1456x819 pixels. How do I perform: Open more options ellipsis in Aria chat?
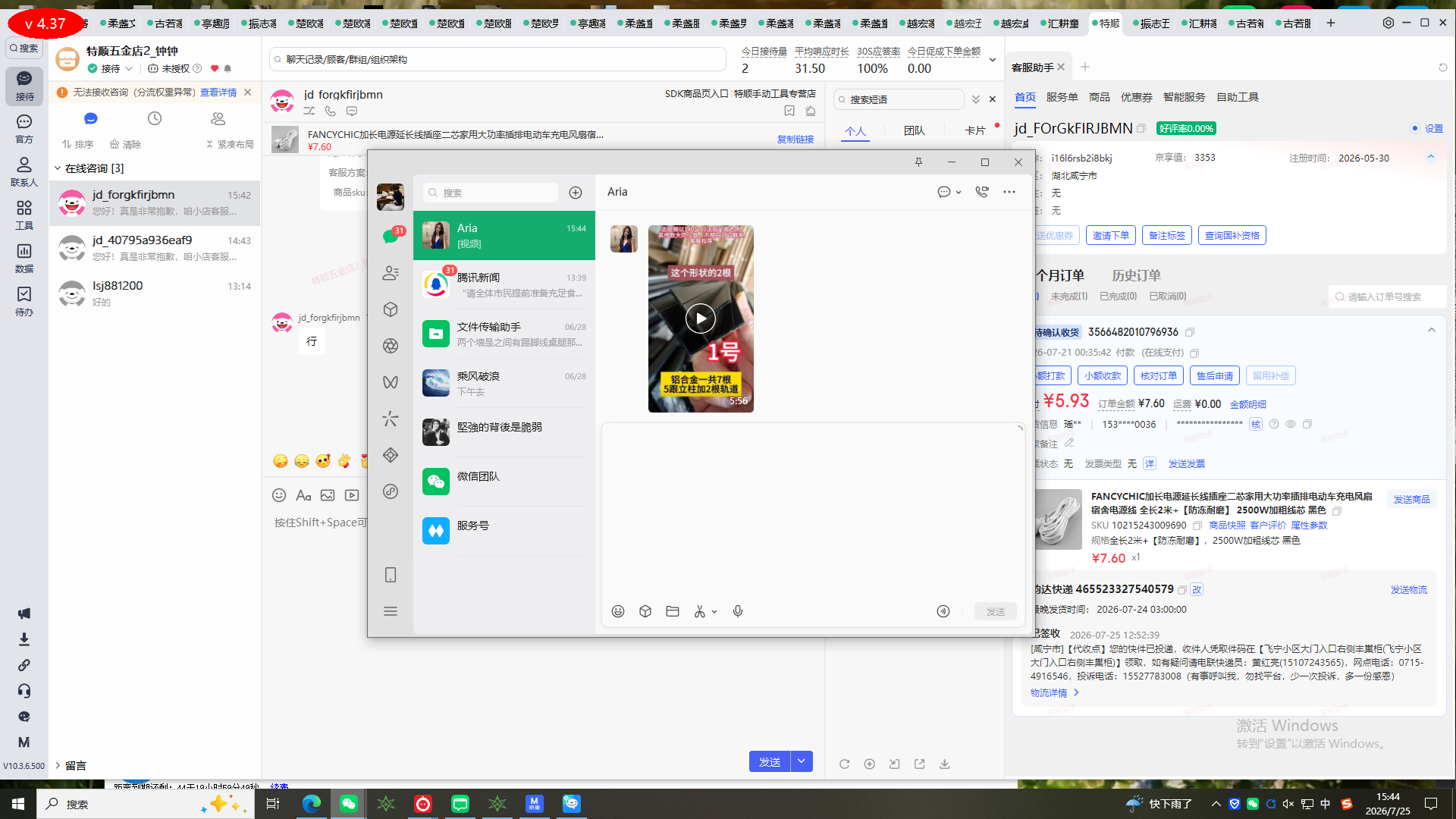click(x=1009, y=192)
